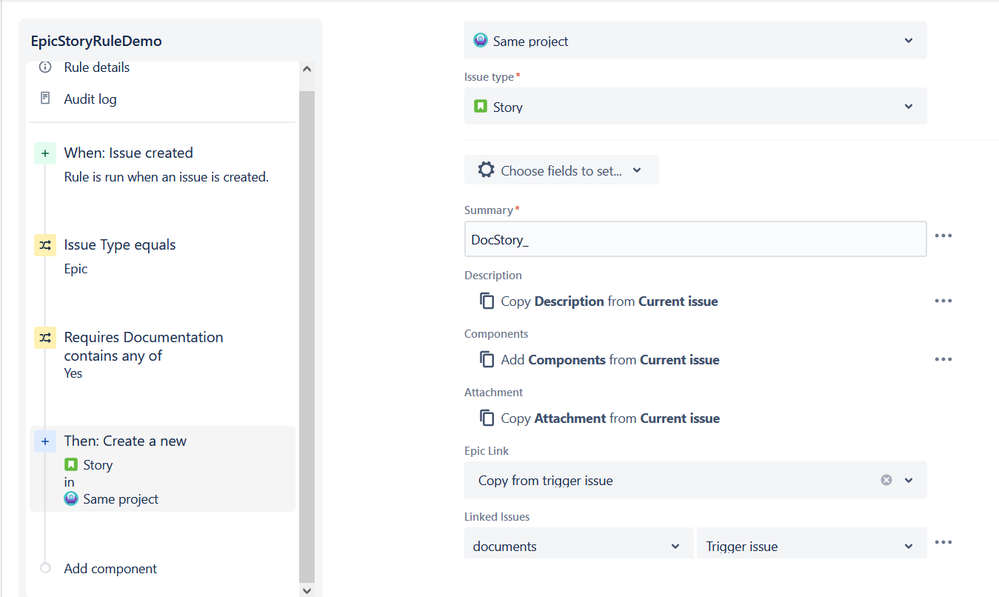Click the gear icon on Choose fields

[x=486, y=169]
